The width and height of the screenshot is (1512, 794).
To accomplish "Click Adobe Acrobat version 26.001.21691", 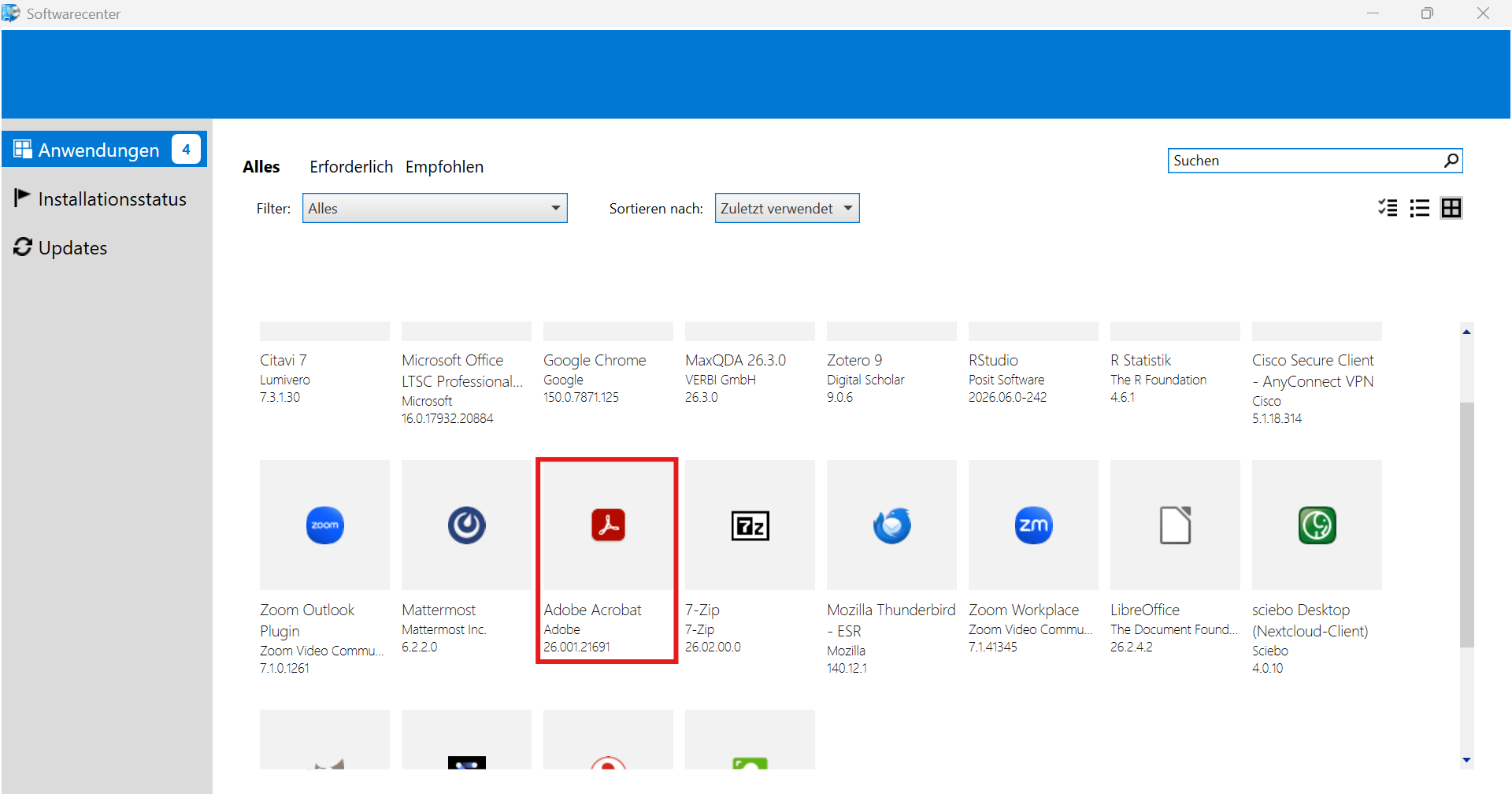I will pos(576,647).
